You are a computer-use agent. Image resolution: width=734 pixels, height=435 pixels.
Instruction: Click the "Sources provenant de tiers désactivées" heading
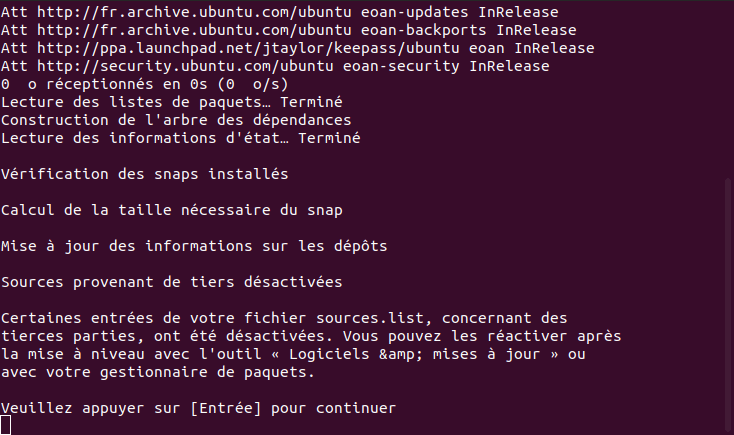pyautogui.click(x=172, y=282)
